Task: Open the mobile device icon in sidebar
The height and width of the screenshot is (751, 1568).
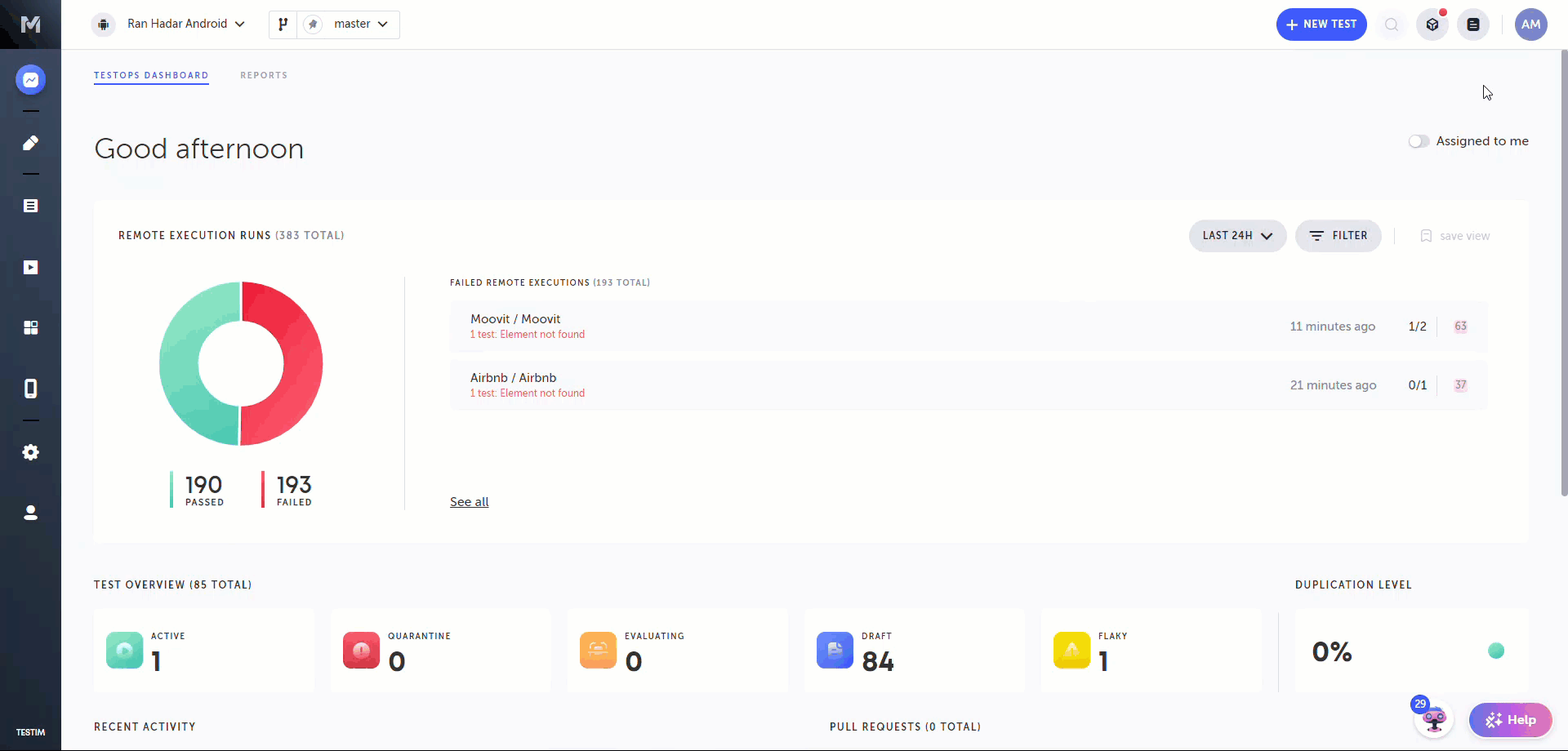Action: pyautogui.click(x=30, y=389)
